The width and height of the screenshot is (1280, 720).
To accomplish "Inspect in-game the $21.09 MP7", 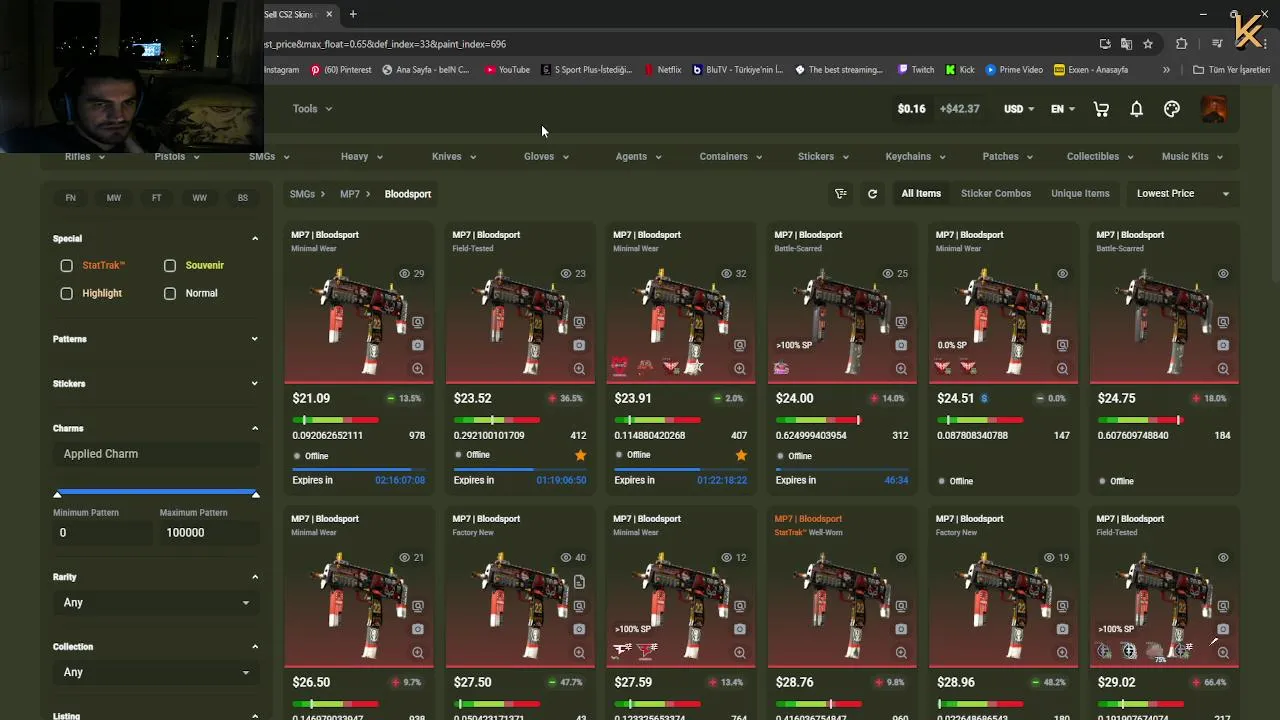I will (x=418, y=323).
